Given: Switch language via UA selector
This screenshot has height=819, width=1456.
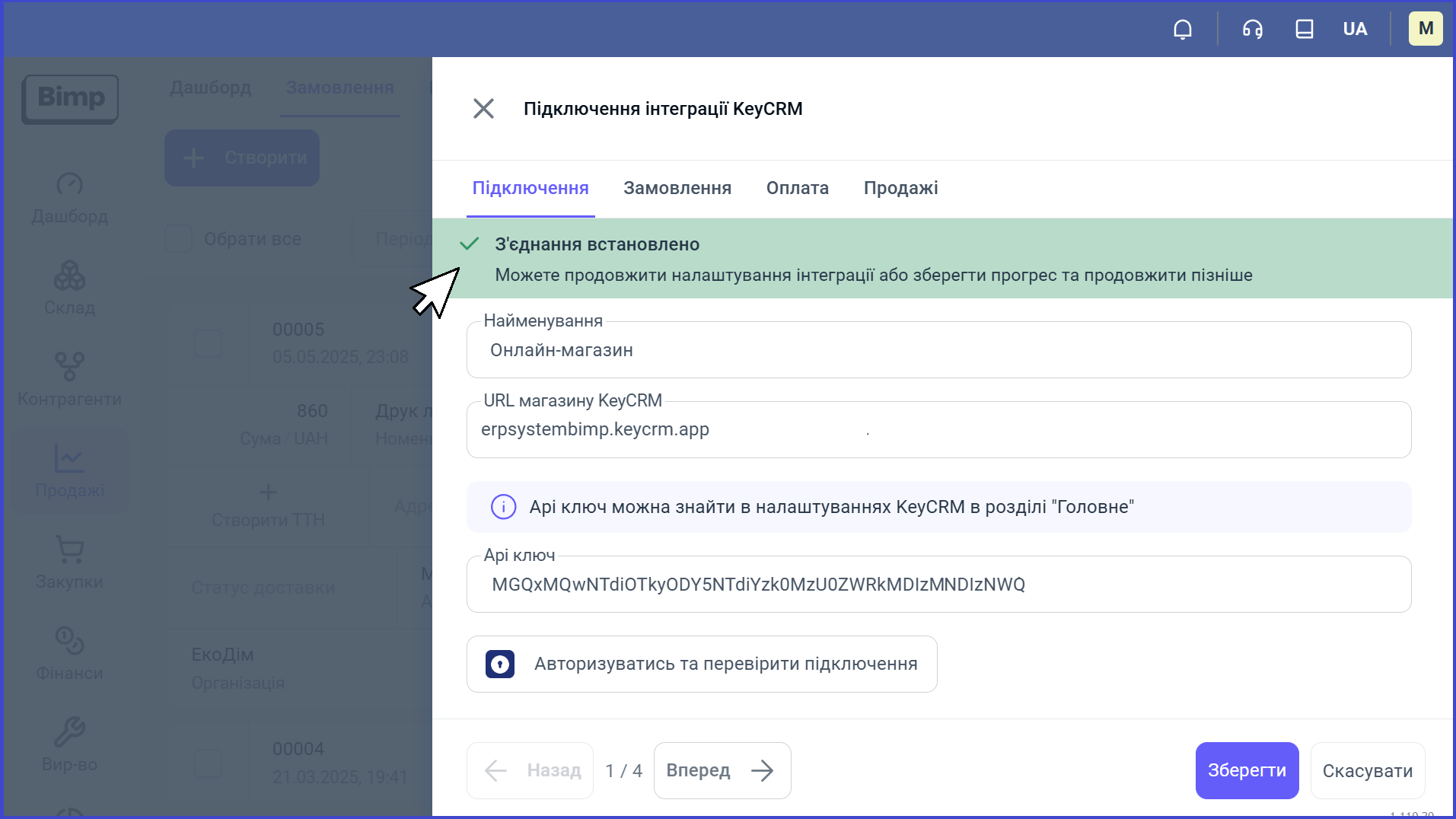Looking at the screenshot, I should [x=1355, y=29].
